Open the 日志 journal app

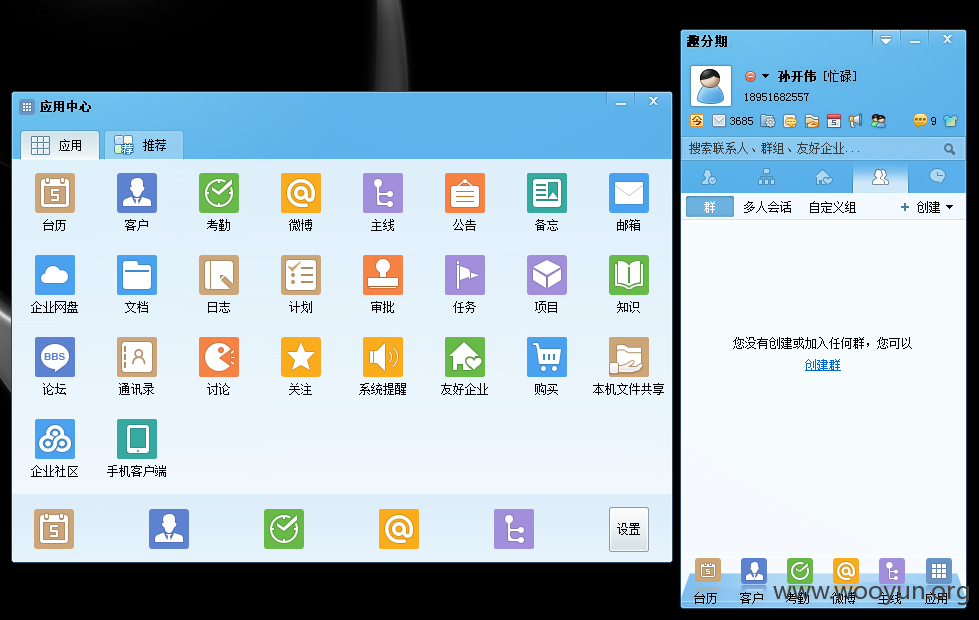point(219,275)
